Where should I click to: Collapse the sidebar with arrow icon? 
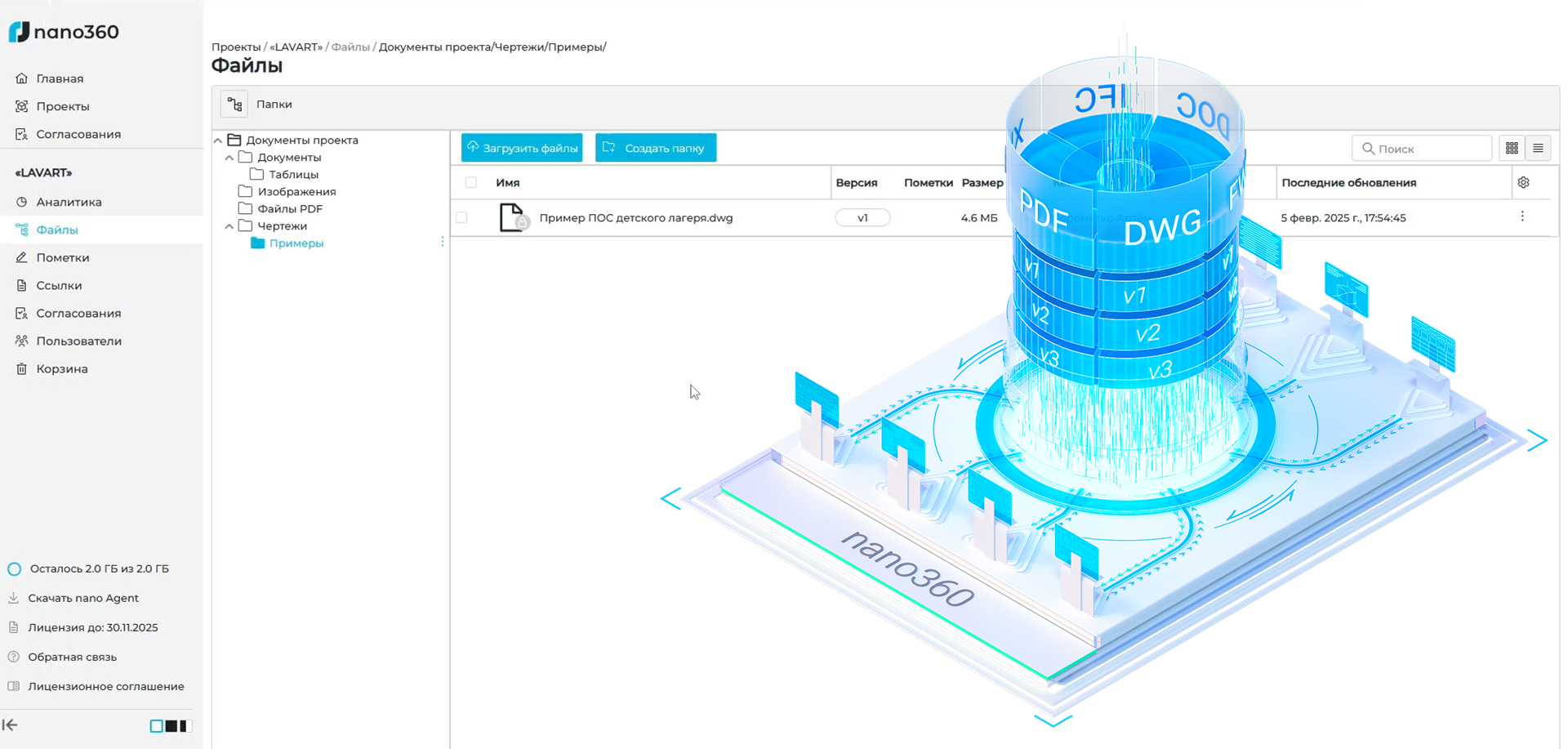click(11, 724)
